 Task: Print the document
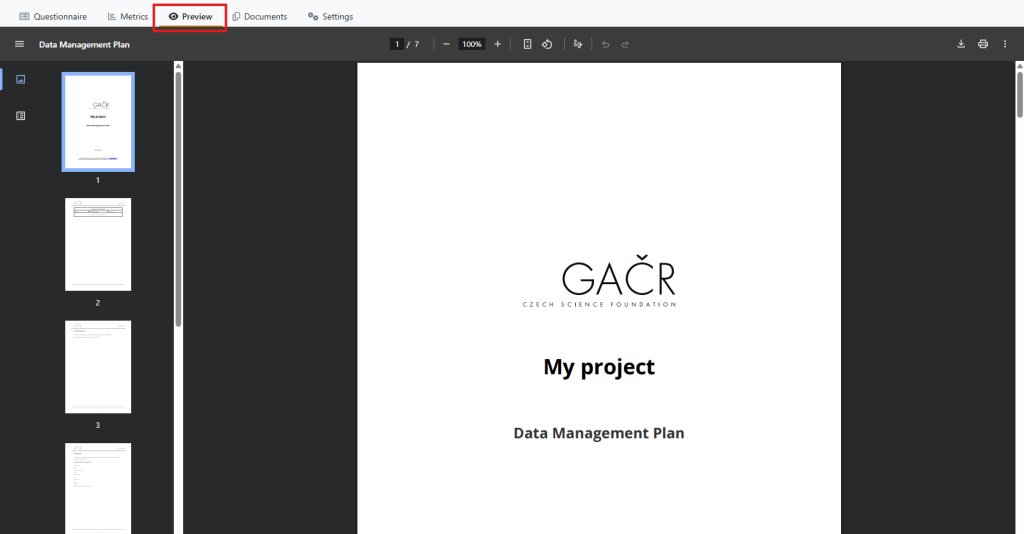(x=983, y=44)
